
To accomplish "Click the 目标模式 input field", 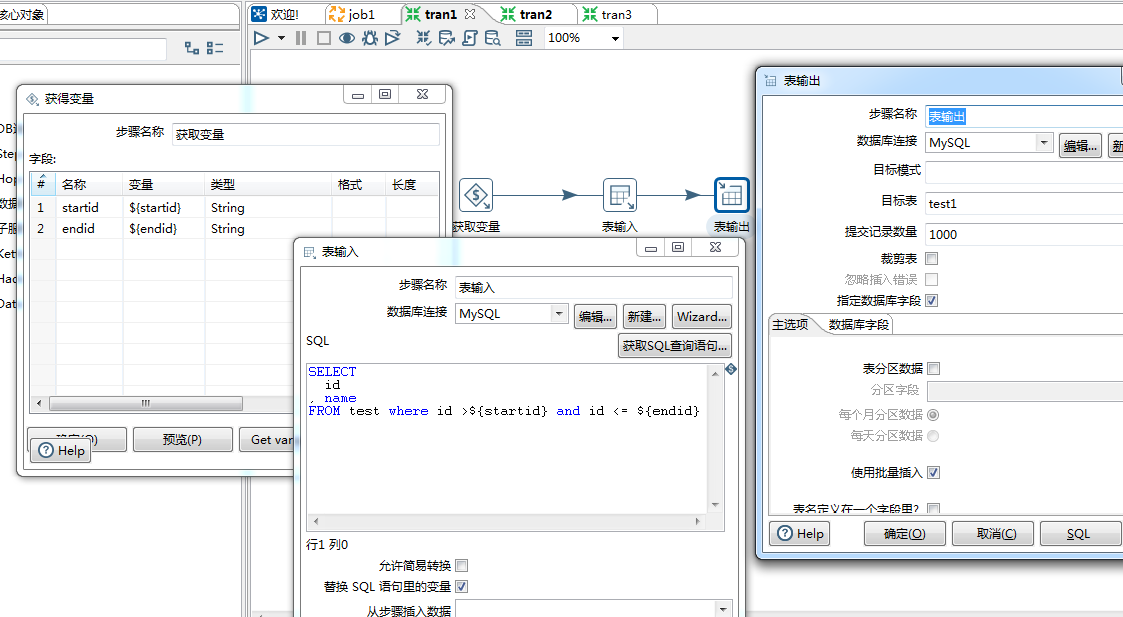I will point(1024,172).
